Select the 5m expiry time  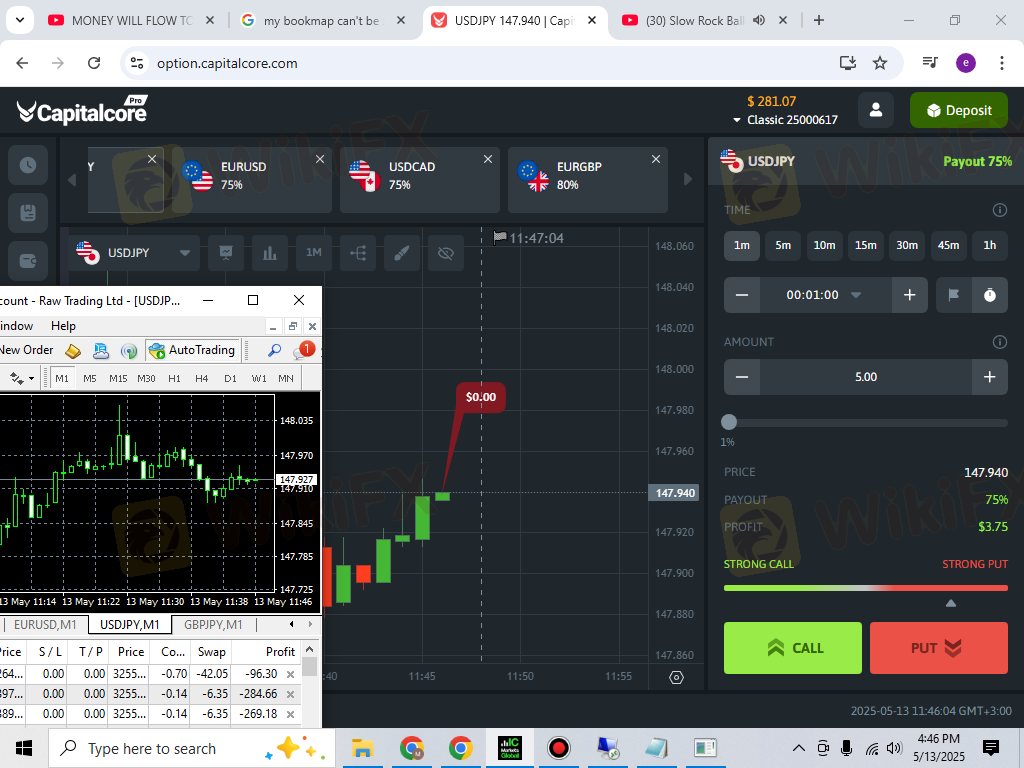click(x=783, y=246)
